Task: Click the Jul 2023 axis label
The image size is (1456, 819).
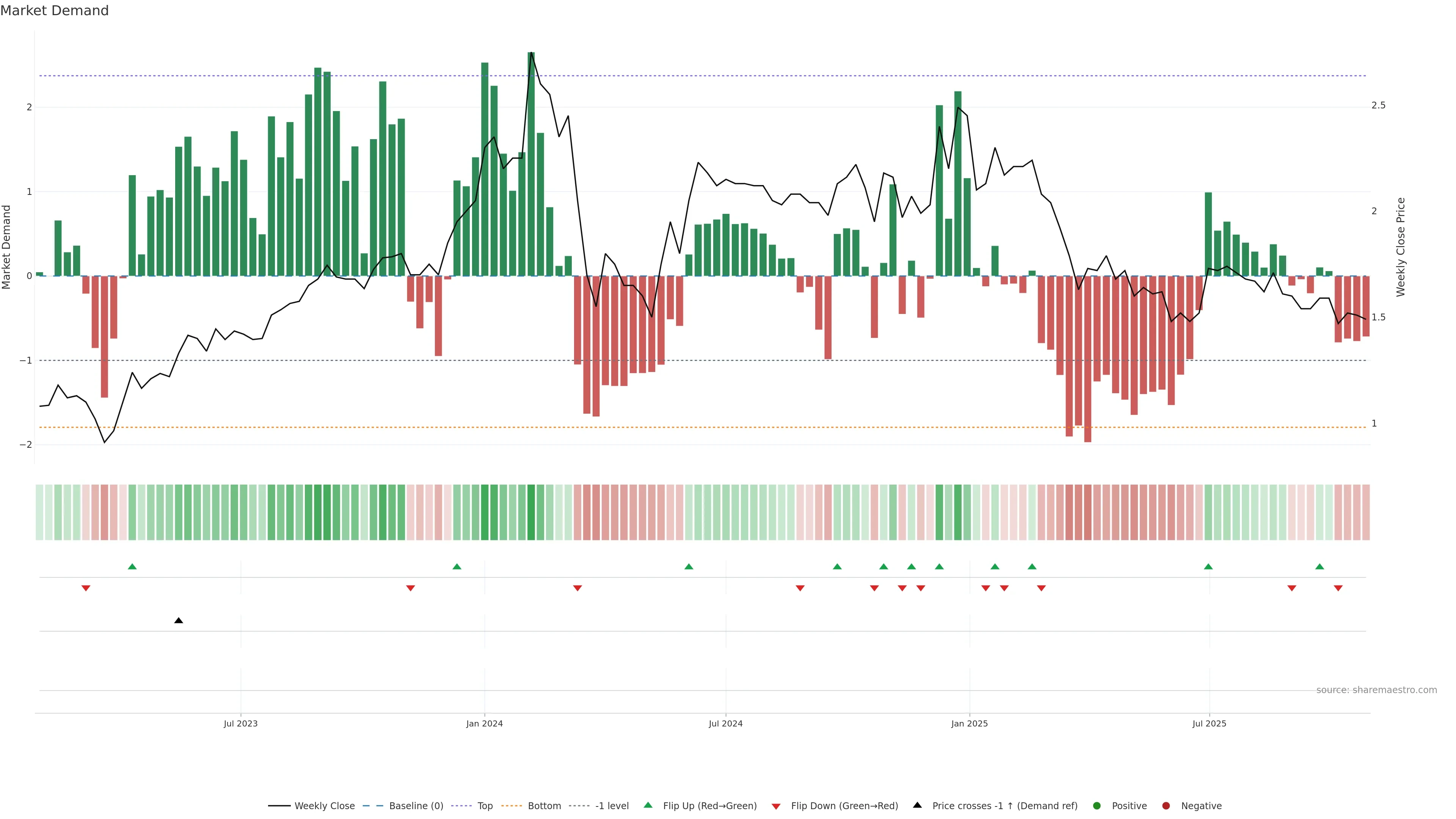Action: 240,723
